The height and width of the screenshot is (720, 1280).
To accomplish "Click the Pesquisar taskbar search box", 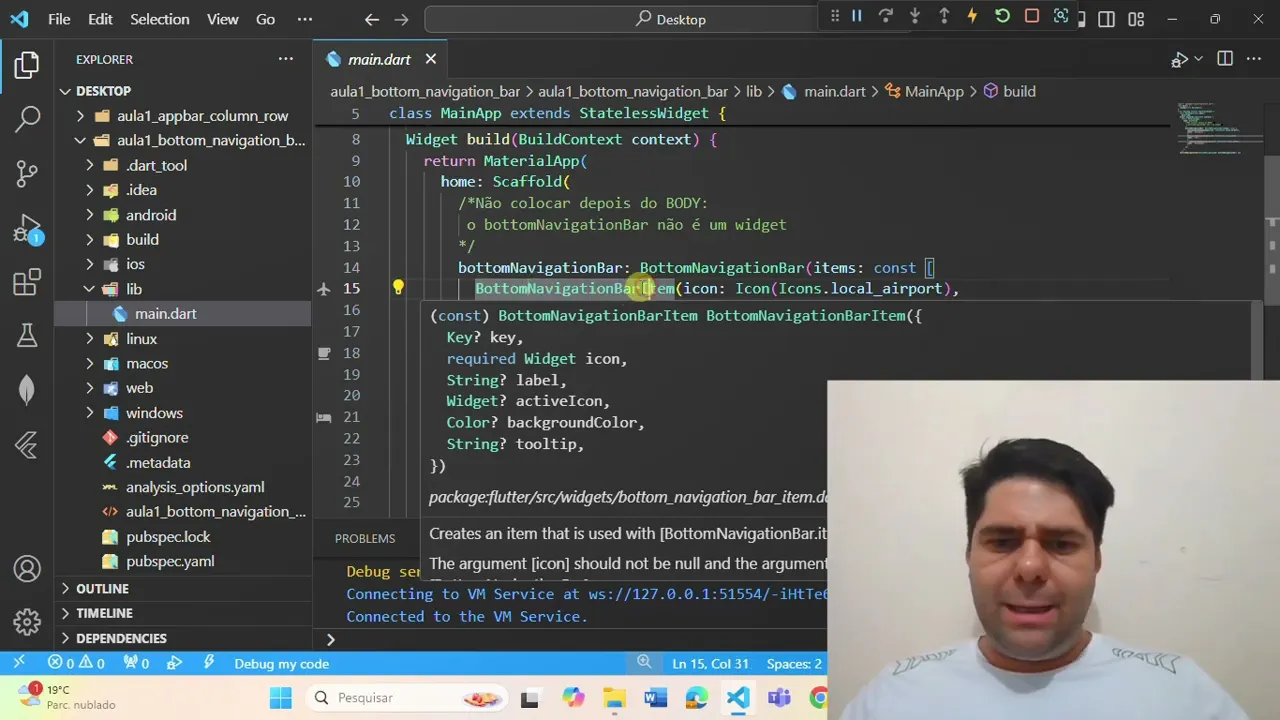I will (x=406, y=698).
